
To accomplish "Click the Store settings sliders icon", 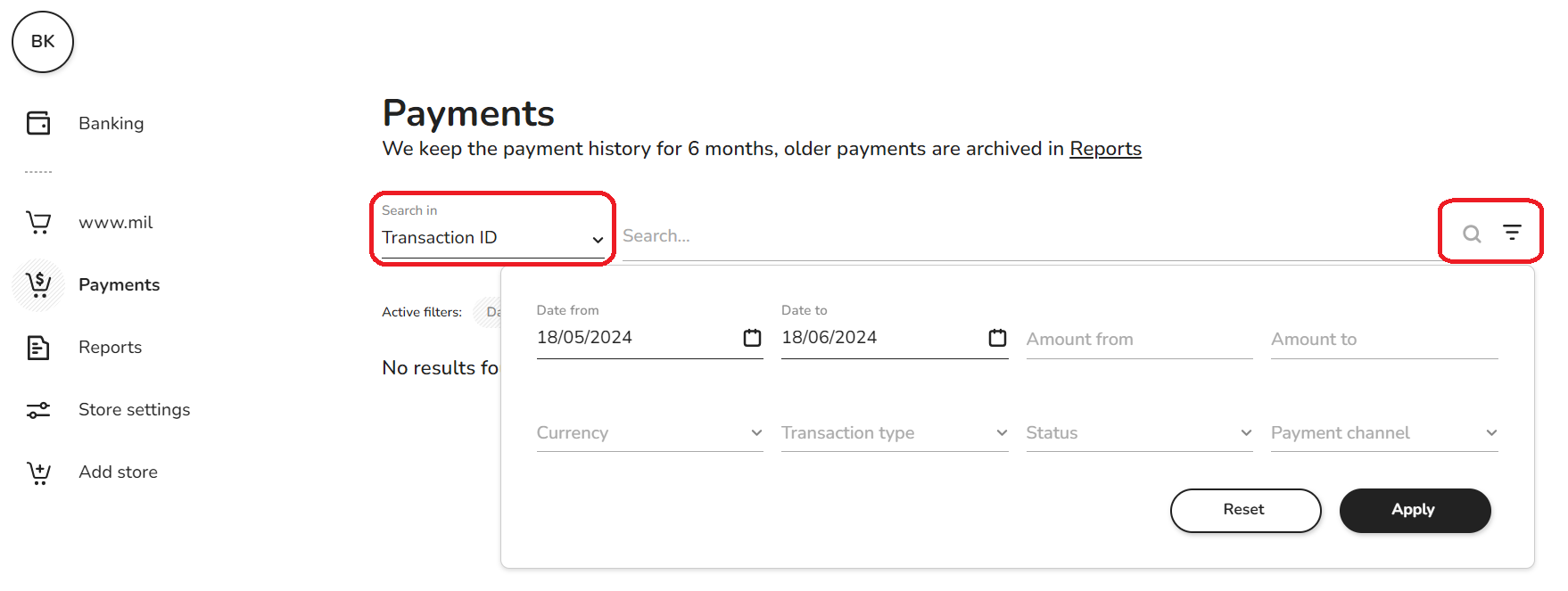I will click(x=38, y=410).
